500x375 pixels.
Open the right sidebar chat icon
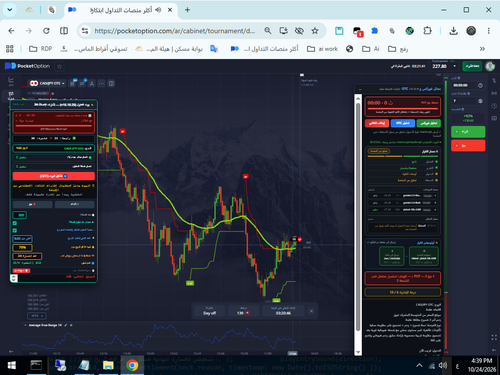(x=494, y=118)
